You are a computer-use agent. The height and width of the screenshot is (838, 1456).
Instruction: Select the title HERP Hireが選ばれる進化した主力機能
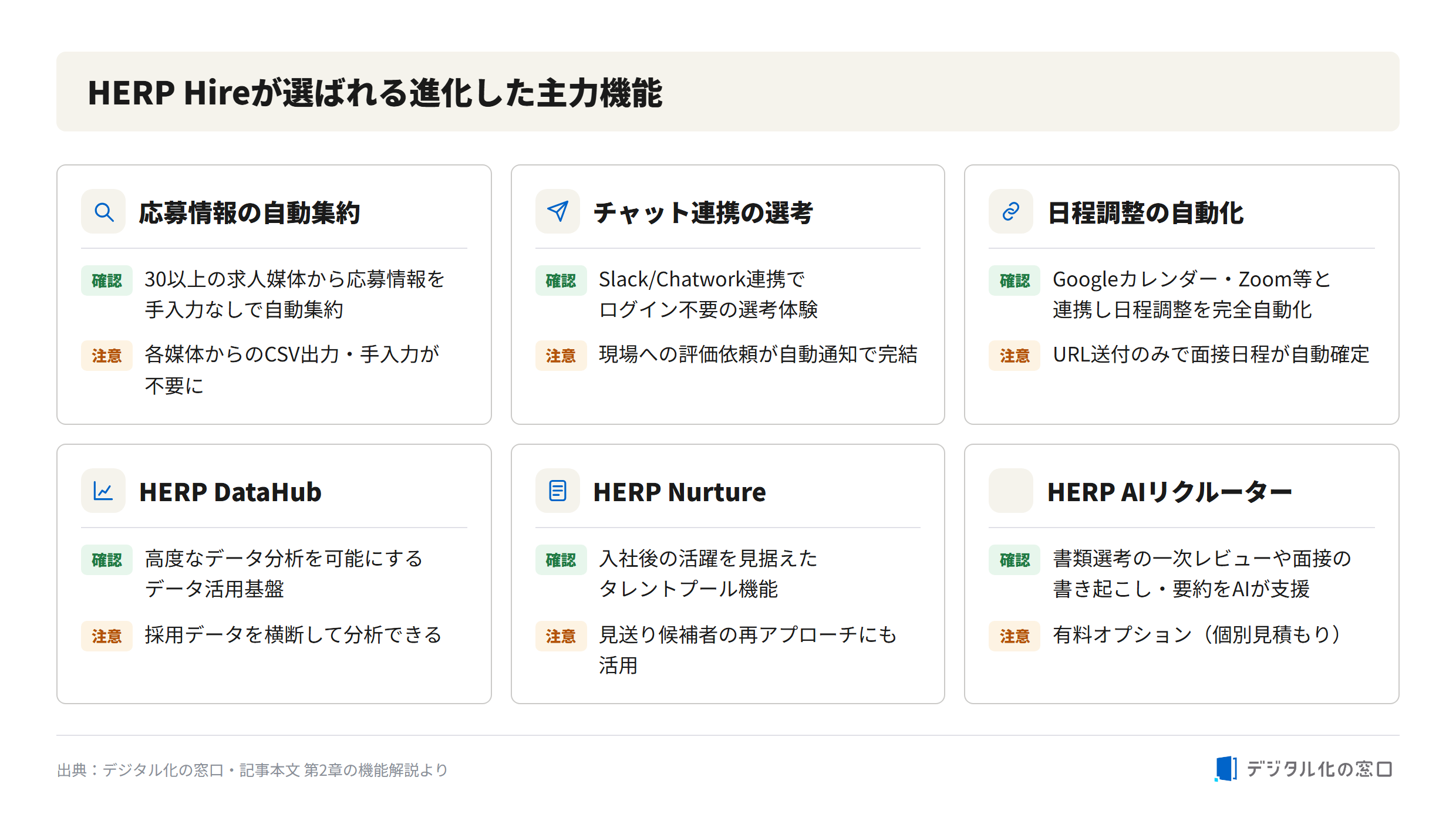coord(375,93)
